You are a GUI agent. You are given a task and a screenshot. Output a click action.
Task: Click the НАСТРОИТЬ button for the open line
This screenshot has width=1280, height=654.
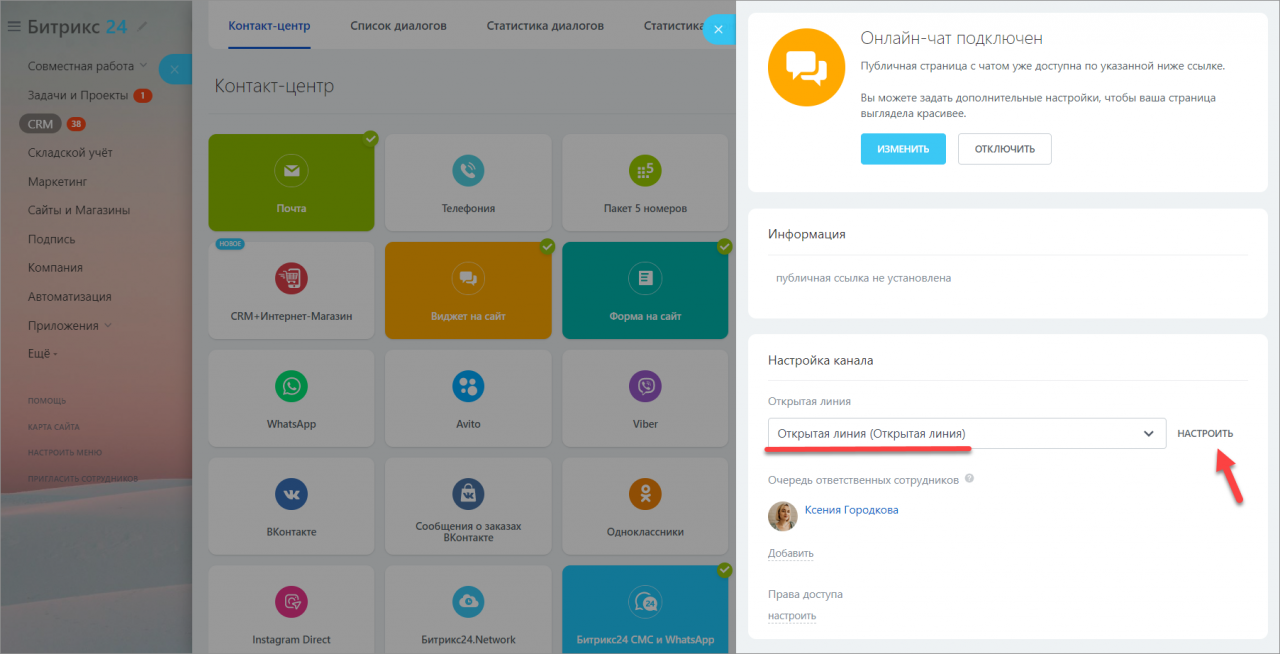click(x=1205, y=434)
